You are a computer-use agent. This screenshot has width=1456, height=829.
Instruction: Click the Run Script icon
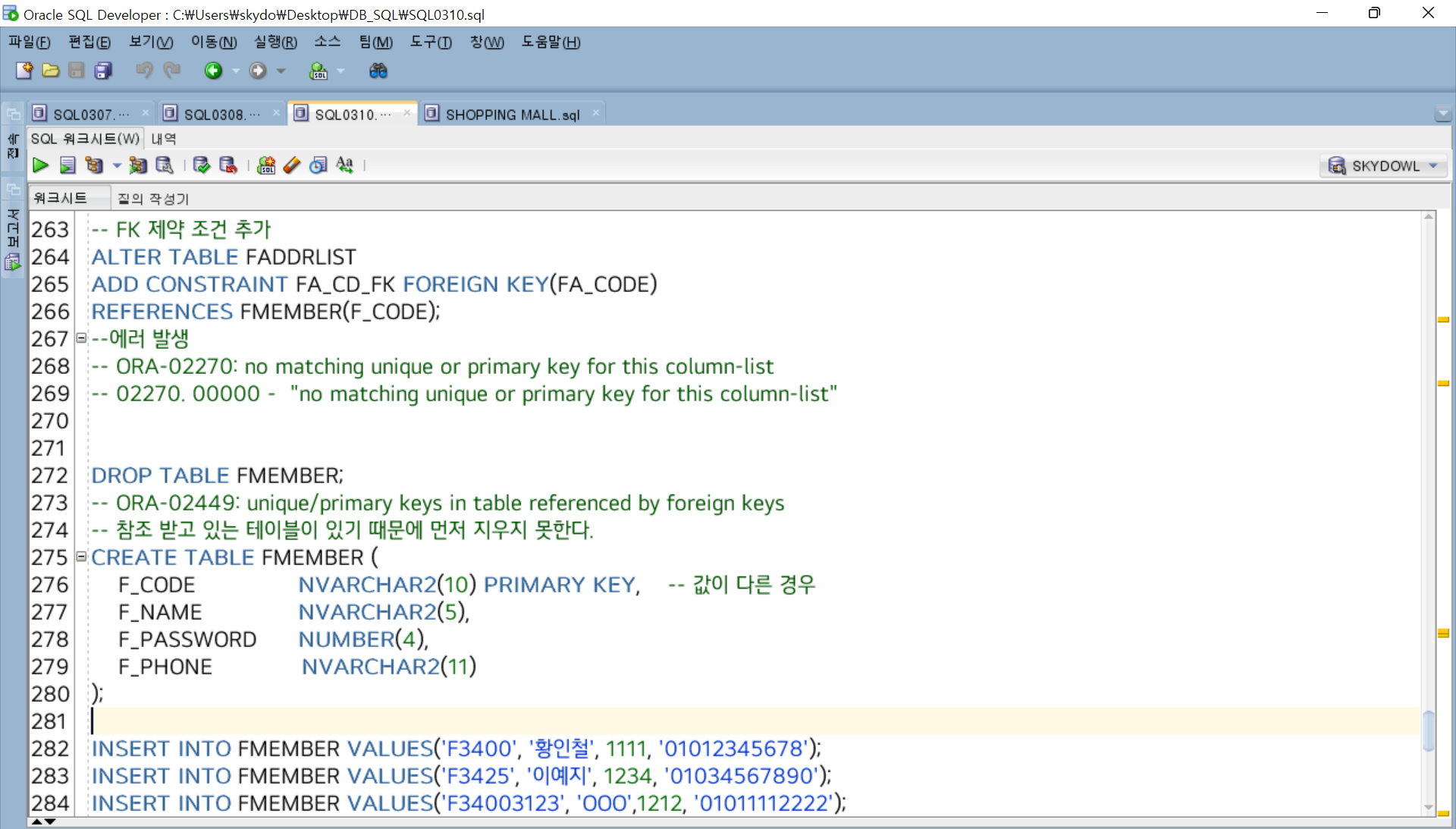(x=67, y=165)
